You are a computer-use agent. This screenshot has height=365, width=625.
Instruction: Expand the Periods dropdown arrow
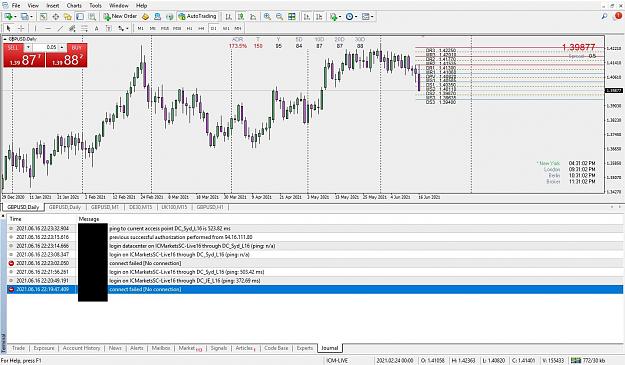pos(356,17)
